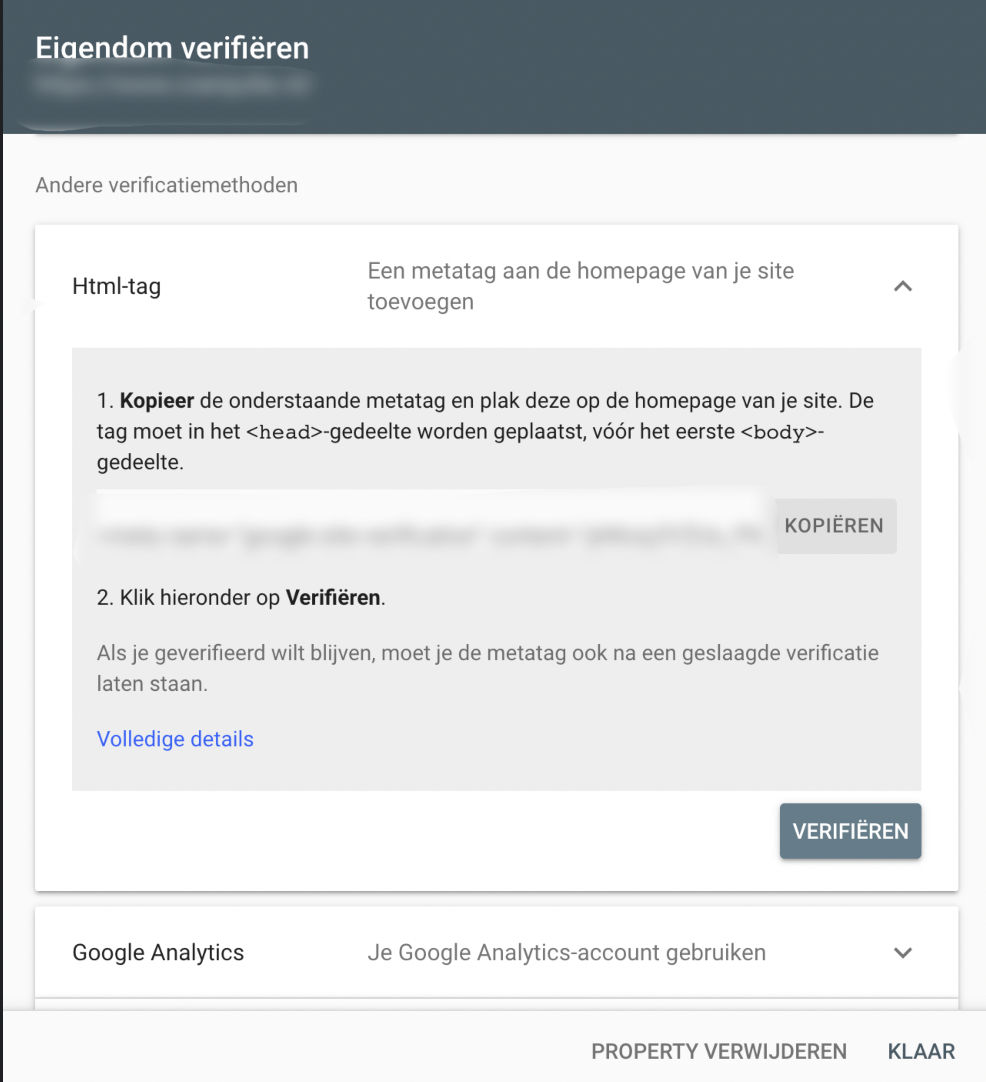The height and width of the screenshot is (1082, 986).
Task: Expand the Google Analytics section chevron
Action: (903, 953)
